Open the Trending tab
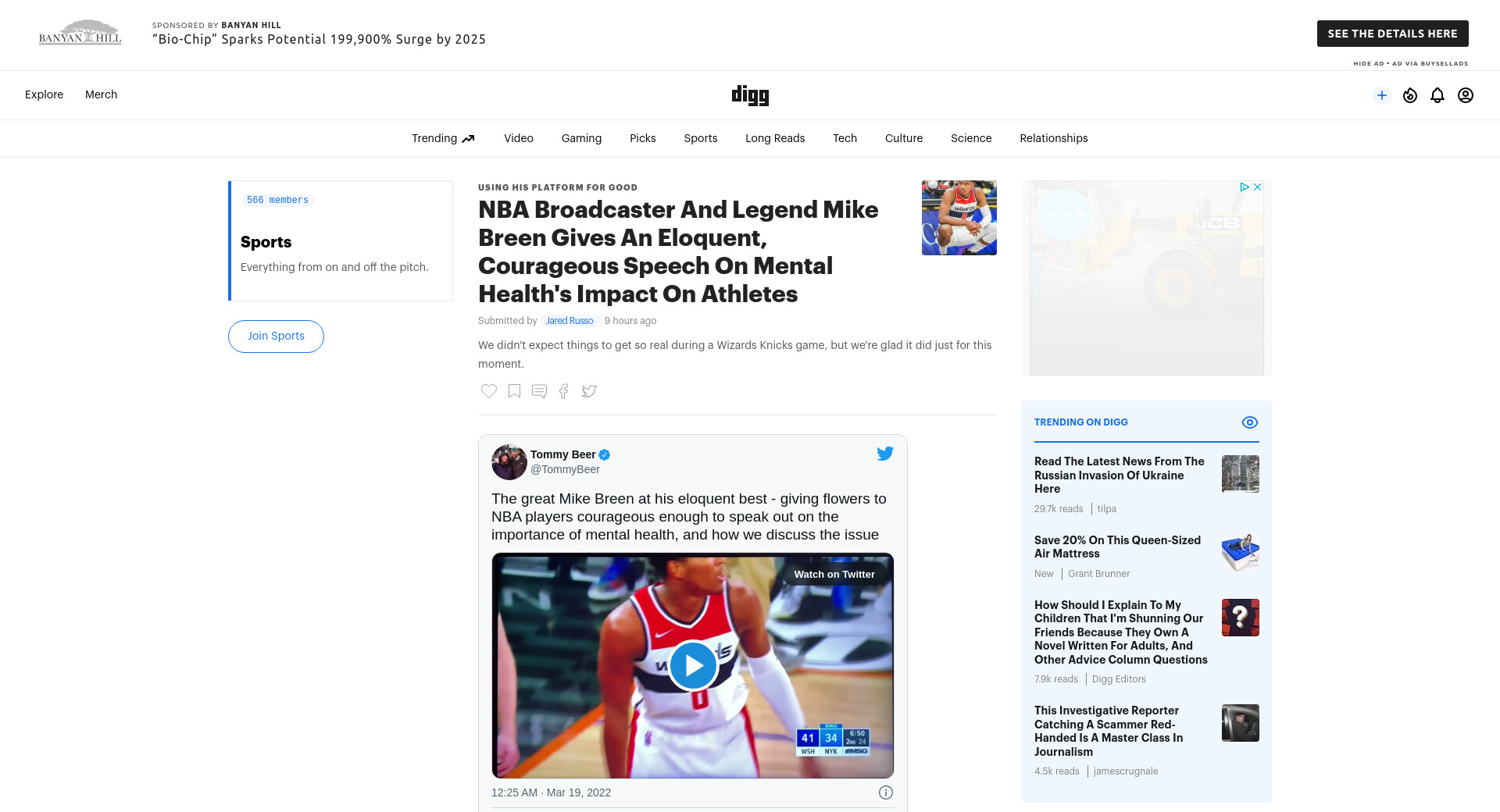 443,138
